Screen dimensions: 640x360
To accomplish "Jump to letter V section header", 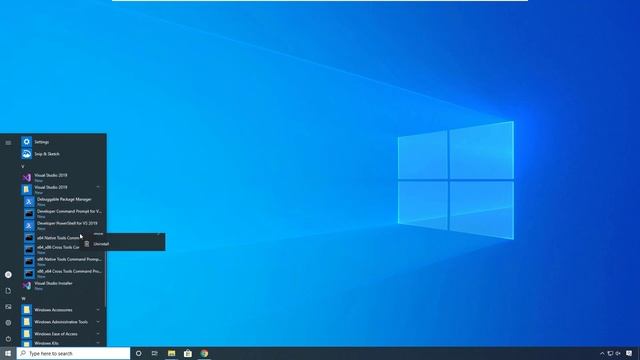I will pos(23,166).
